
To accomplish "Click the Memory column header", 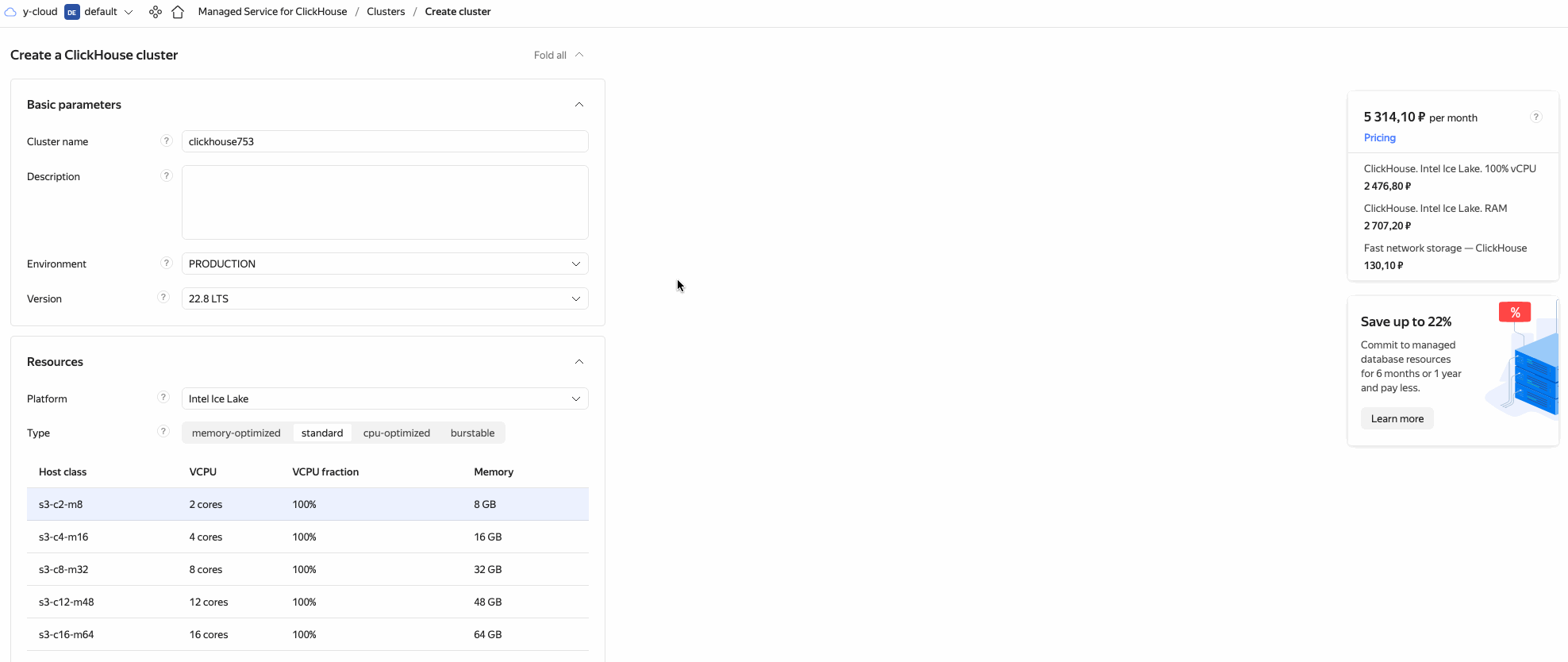I will 494,471.
